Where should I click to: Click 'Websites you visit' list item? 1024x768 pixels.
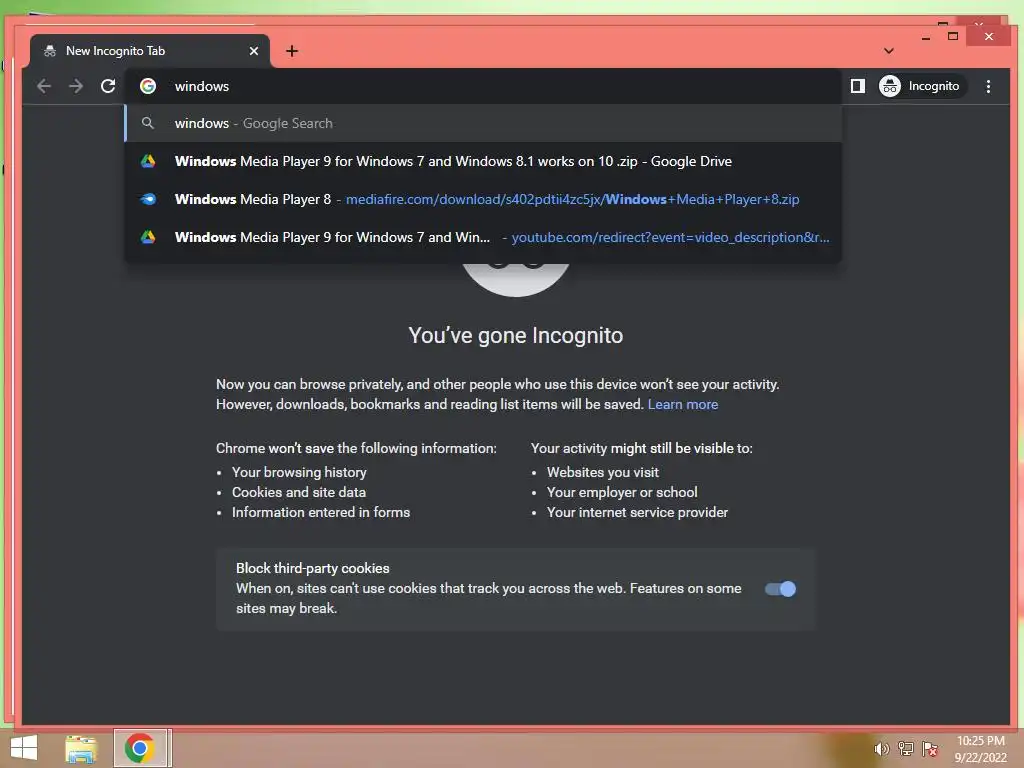pyautogui.click(x=603, y=472)
